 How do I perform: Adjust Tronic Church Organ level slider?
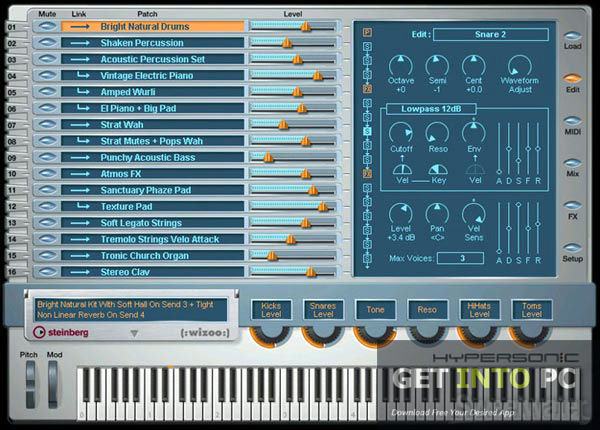point(272,256)
